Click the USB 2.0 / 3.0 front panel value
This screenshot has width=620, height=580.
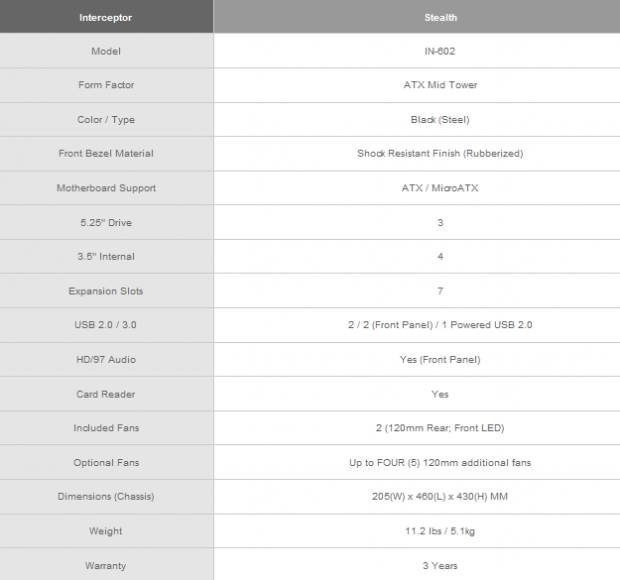(440, 325)
